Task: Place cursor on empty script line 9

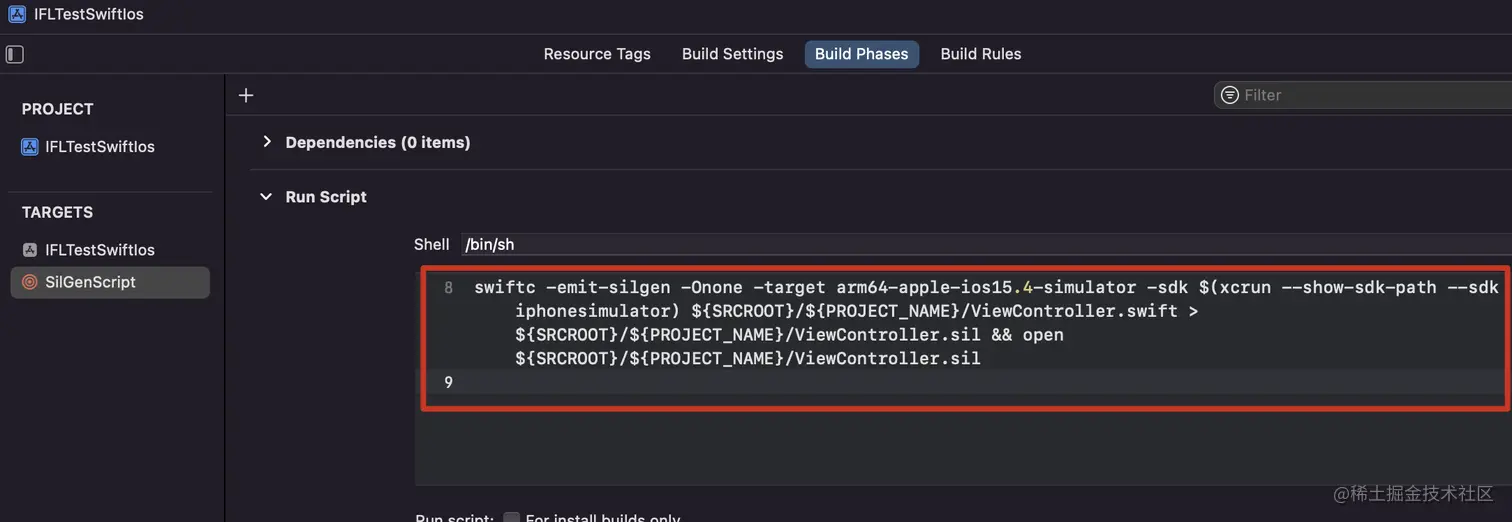Action: 900,382
